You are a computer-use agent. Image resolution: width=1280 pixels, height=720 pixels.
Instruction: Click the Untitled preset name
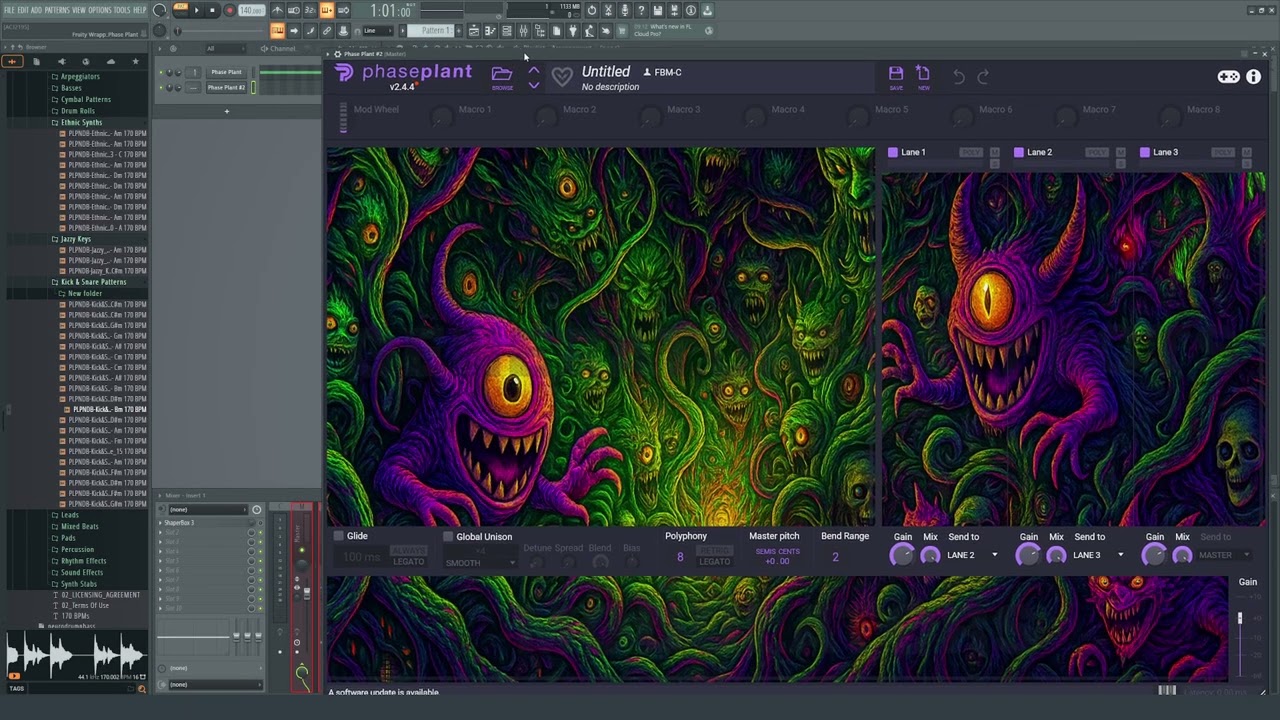(x=606, y=72)
